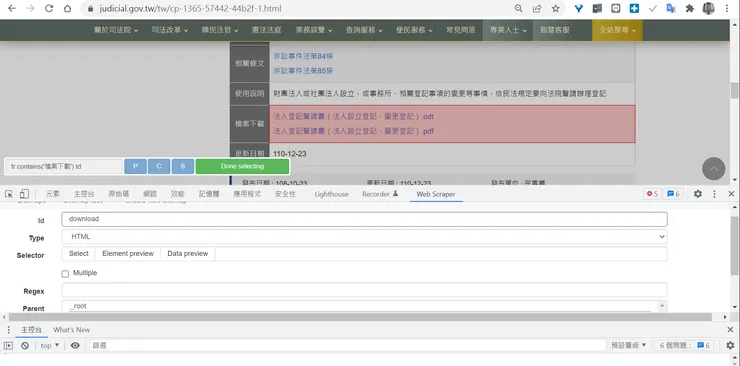Click the Select button for Selector
This screenshot has height=366, width=740.
click(x=79, y=254)
